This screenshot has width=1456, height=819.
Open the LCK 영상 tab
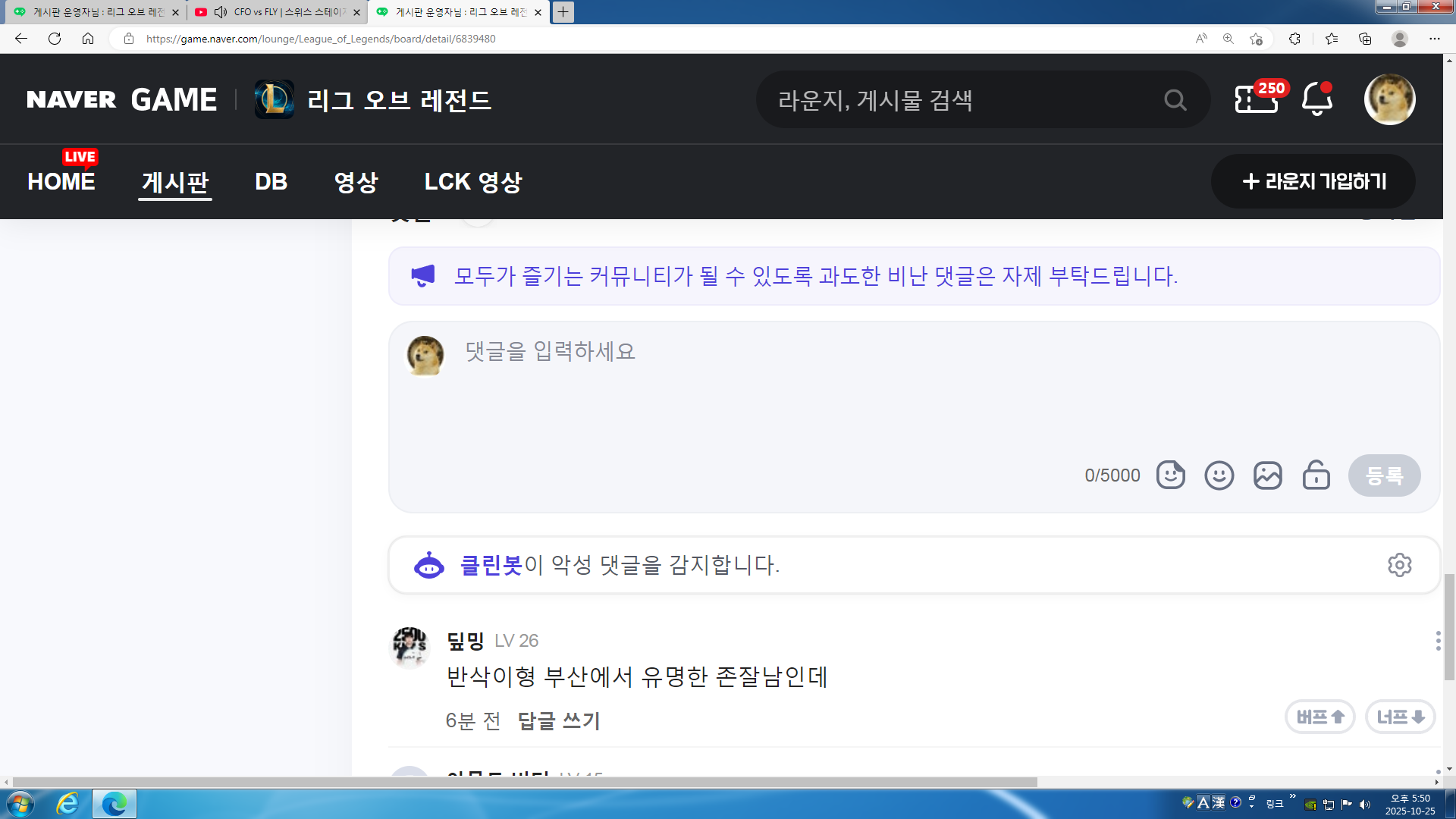472,182
